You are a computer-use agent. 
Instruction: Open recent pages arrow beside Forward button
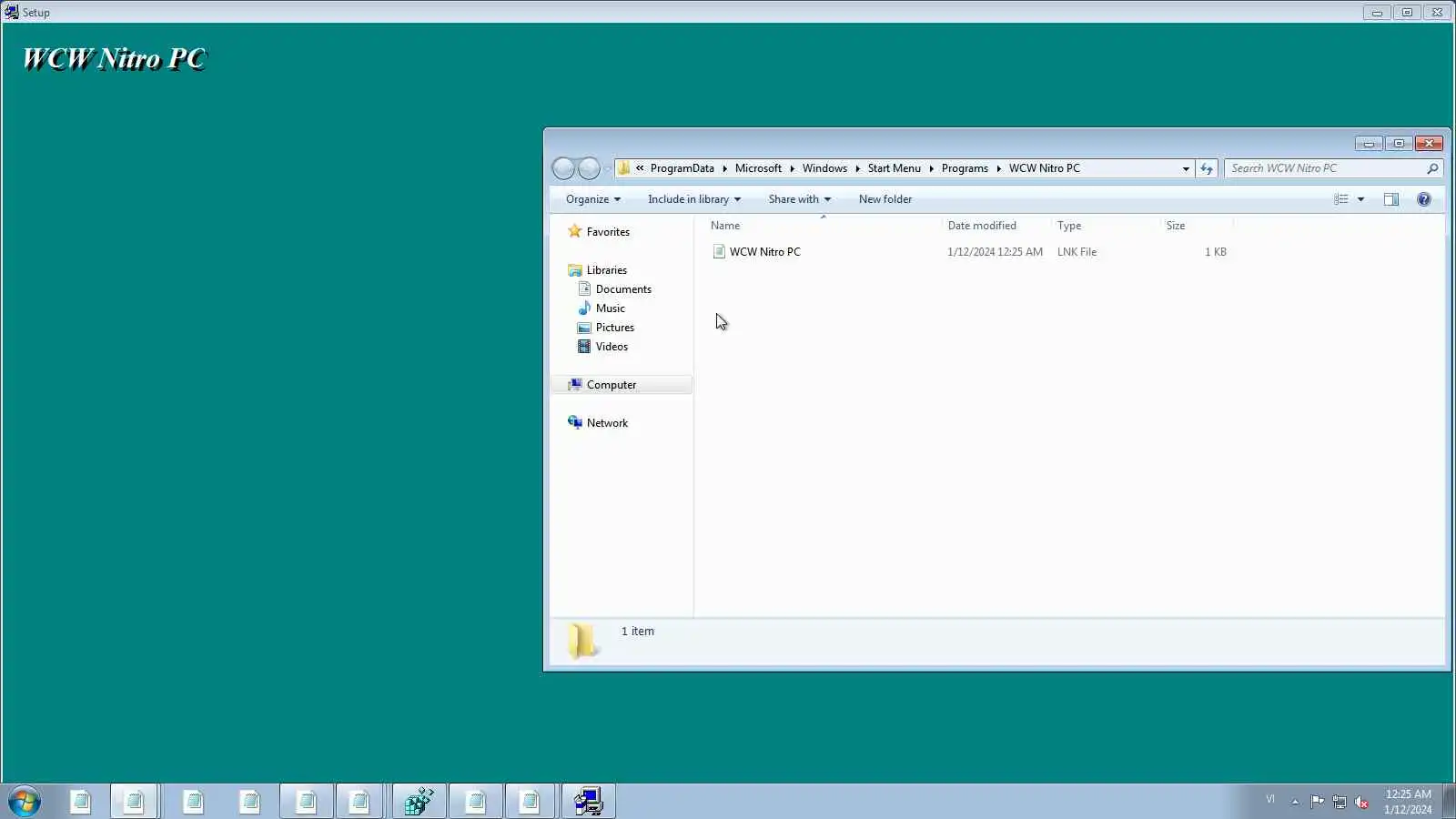(607, 168)
